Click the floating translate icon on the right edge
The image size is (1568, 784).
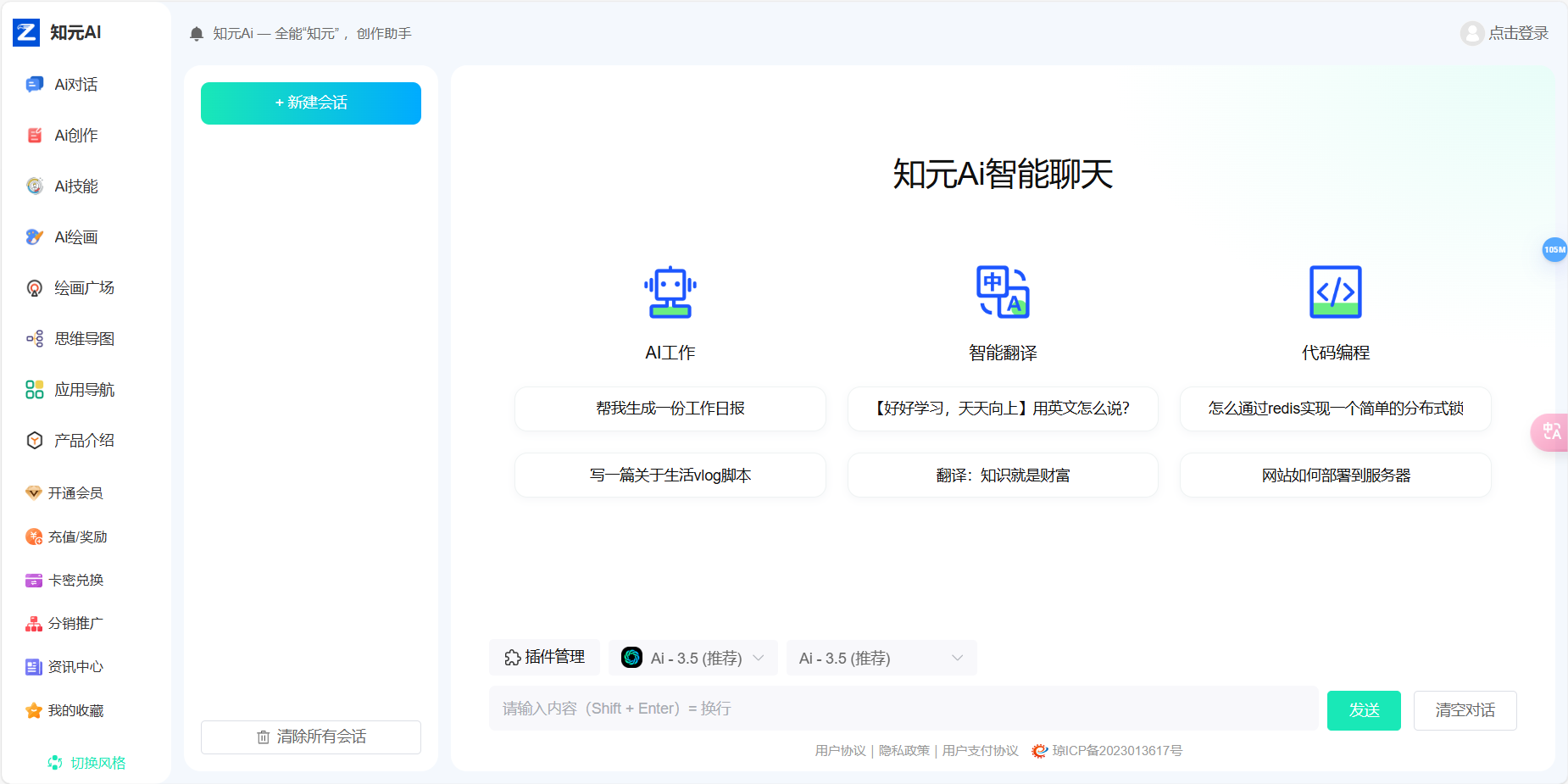coord(1553,432)
